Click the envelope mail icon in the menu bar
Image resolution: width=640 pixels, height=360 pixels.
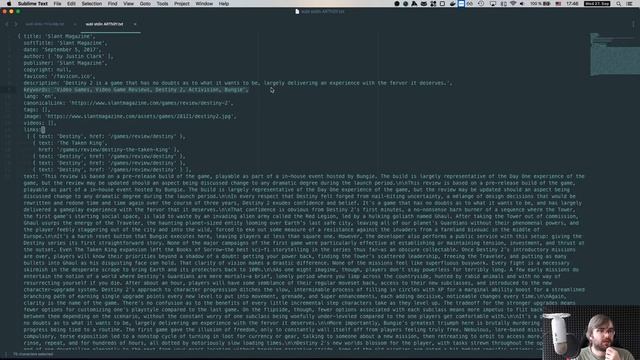coord(424,3)
